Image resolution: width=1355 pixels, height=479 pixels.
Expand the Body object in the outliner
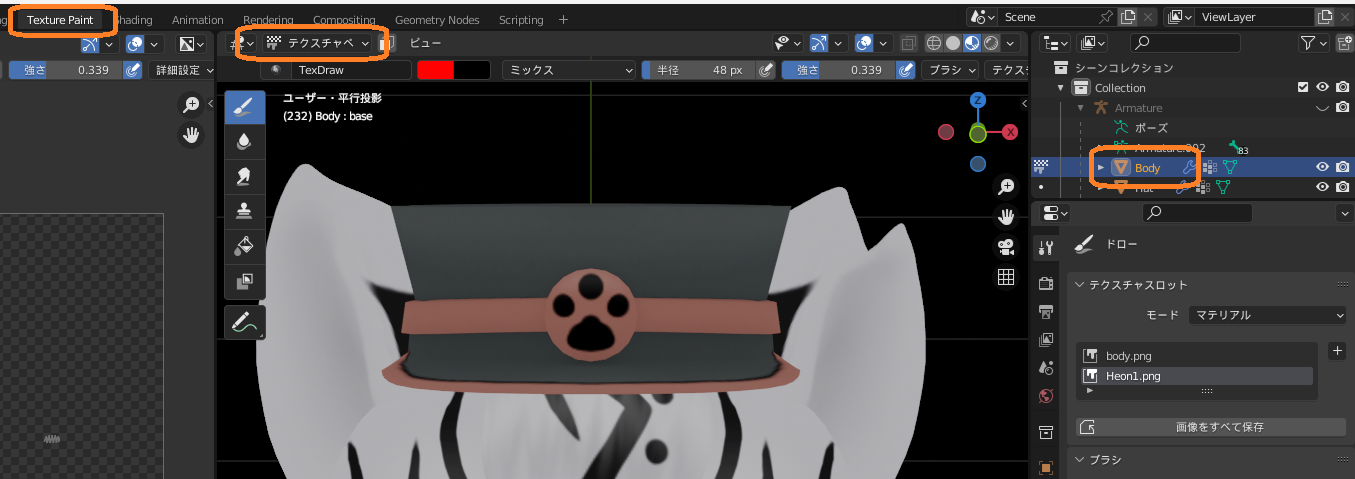(1100, 167)
